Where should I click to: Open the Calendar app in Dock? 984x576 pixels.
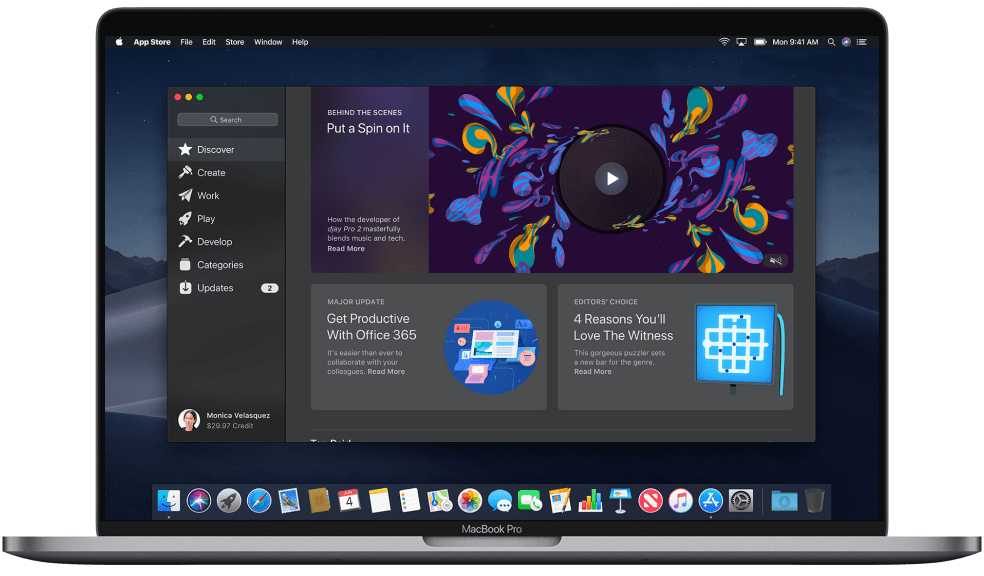[x=350, y=501]
